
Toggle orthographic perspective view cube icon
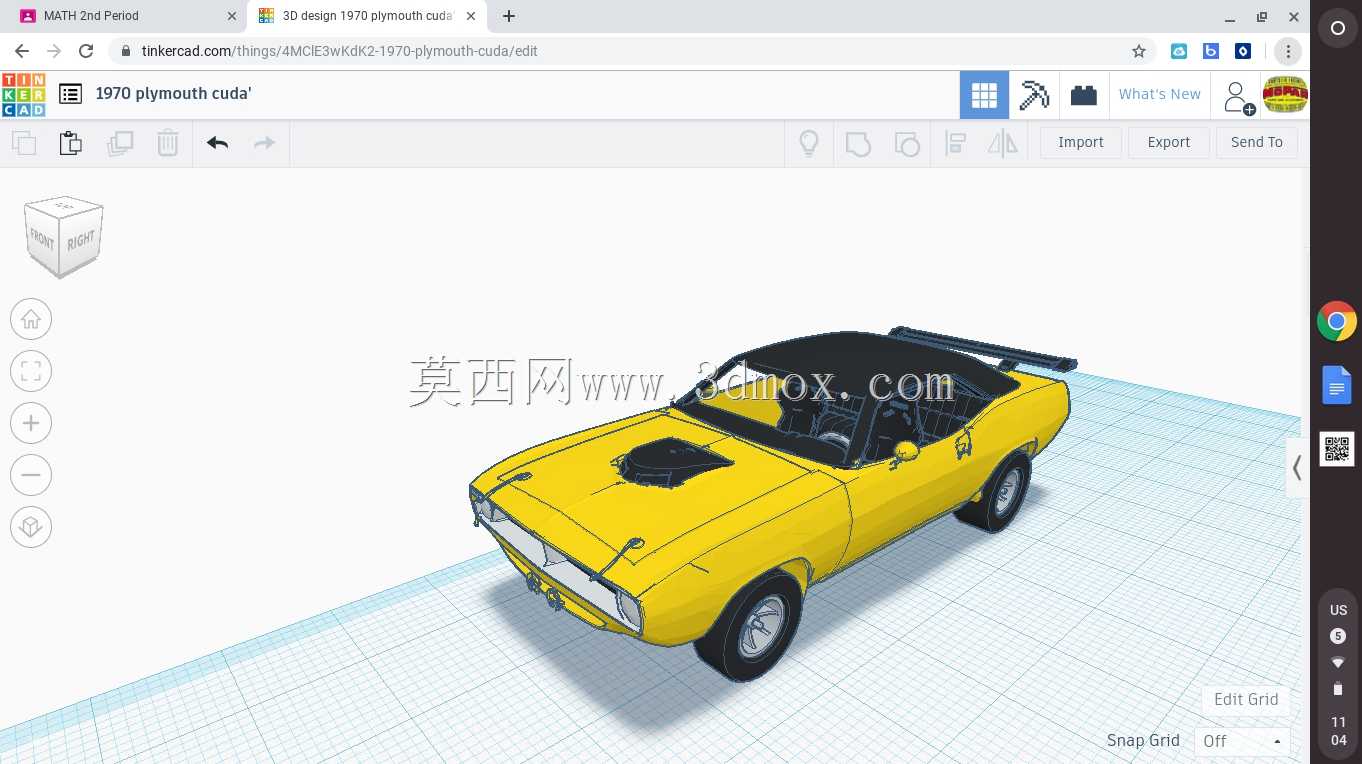tap(31, 527)
